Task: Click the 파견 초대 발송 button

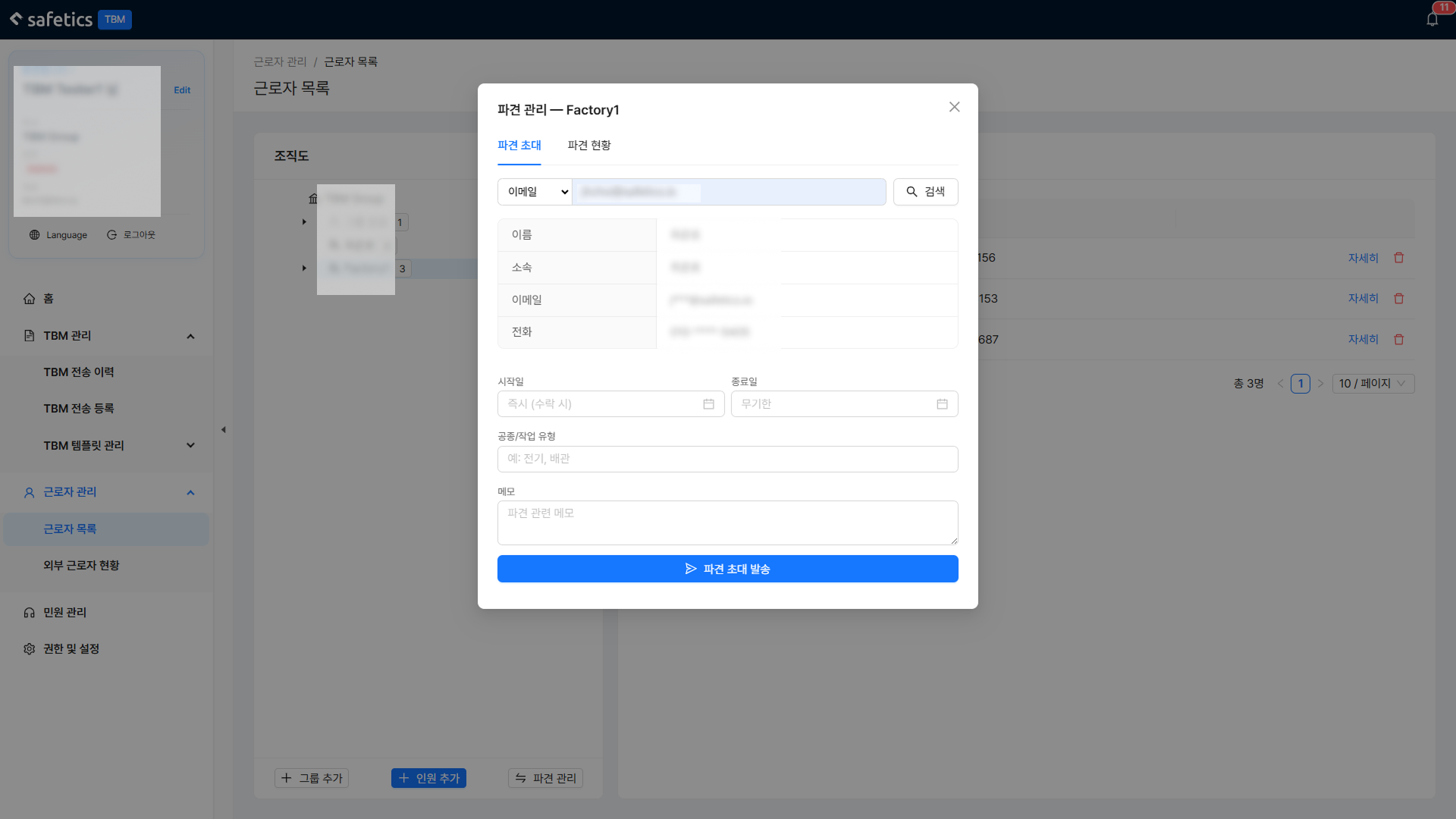Action: 727,569
